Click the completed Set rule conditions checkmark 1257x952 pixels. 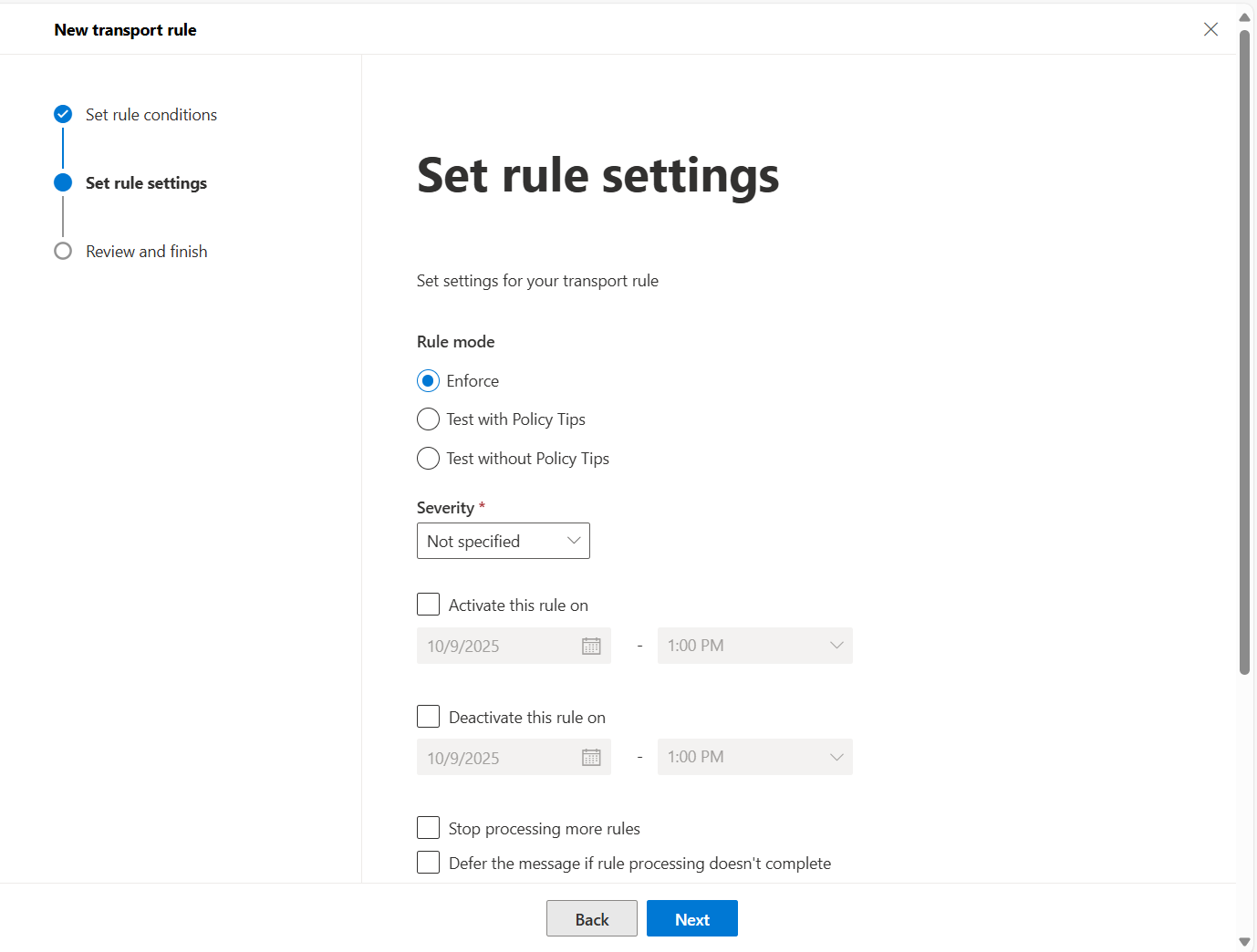tap(63, 115)
